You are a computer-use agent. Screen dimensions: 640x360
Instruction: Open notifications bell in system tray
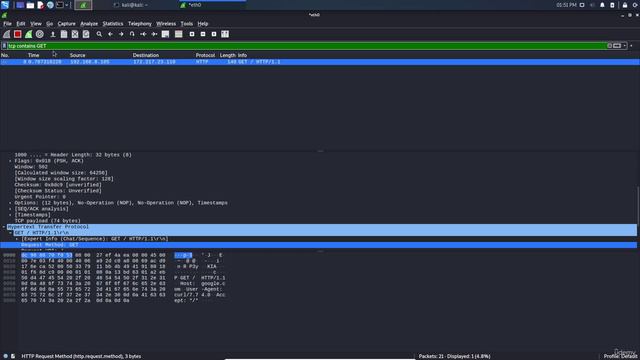(x=602, y=5)
